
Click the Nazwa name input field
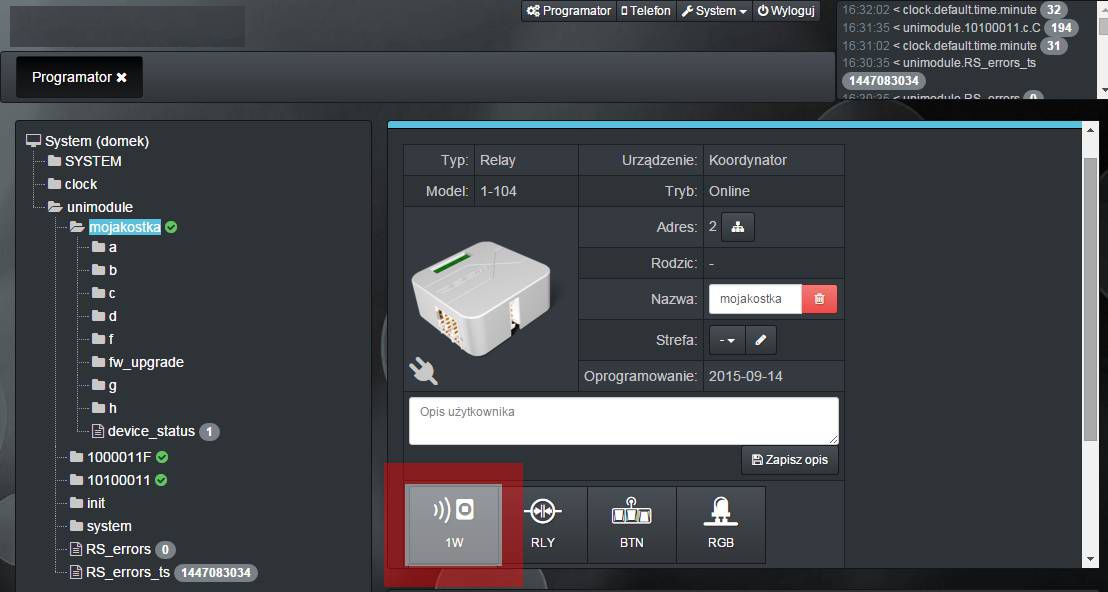(755, 299)
